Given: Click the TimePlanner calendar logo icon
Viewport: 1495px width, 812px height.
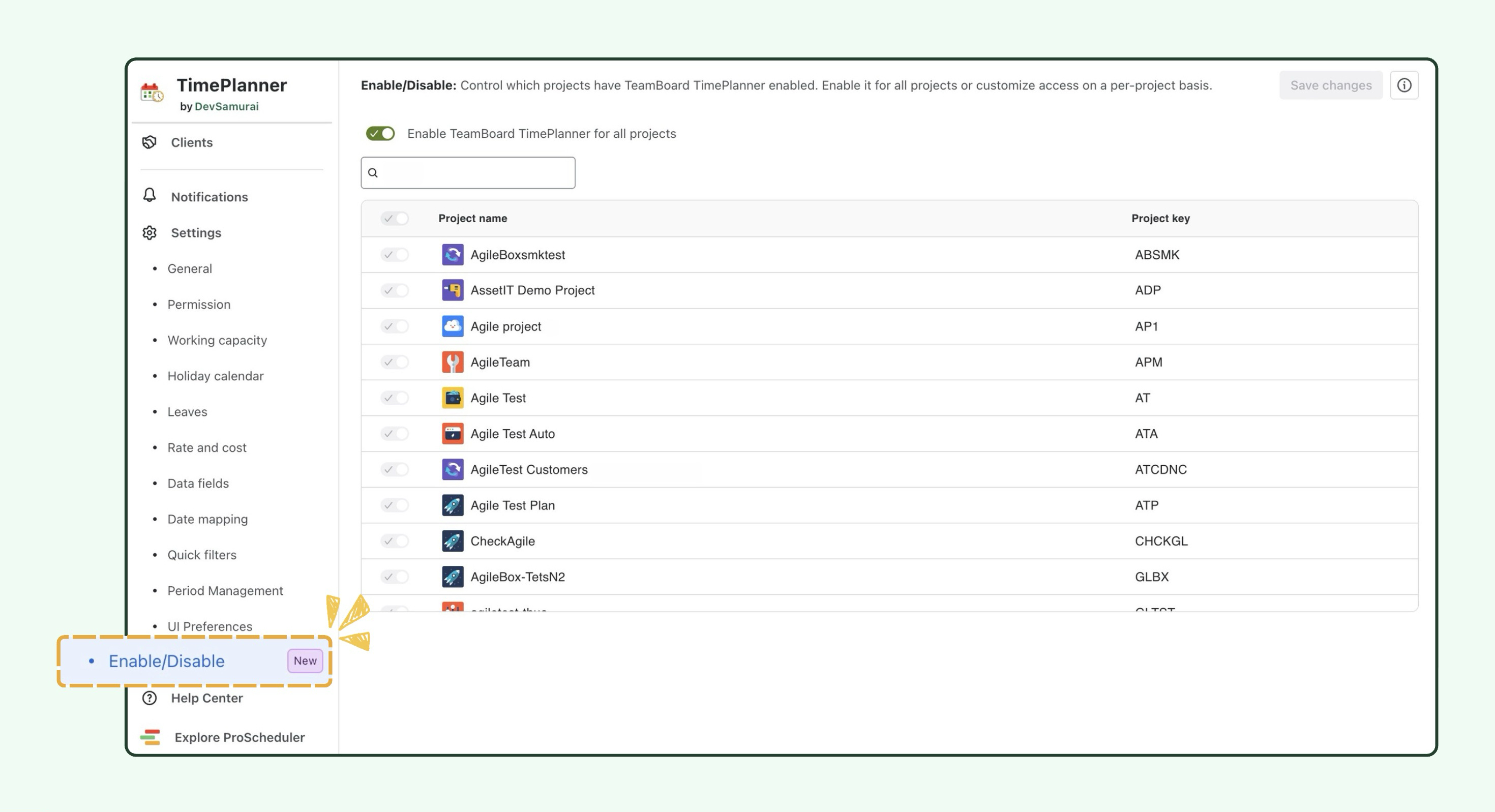Looking at the screenshot, I should coord(152,93).
